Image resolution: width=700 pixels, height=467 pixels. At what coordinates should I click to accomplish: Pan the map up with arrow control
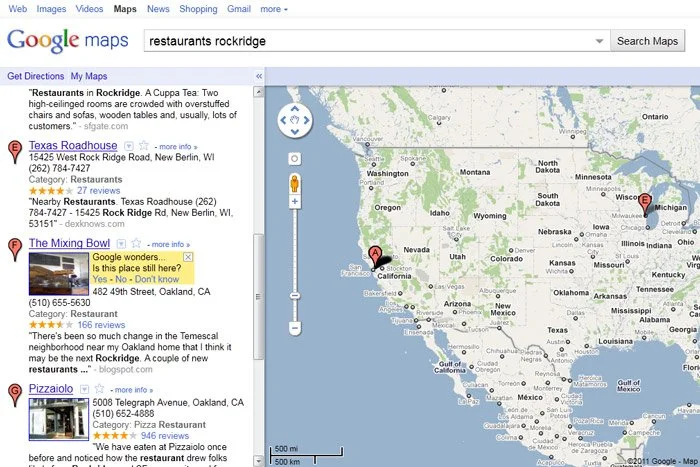[x=295, y=108]
